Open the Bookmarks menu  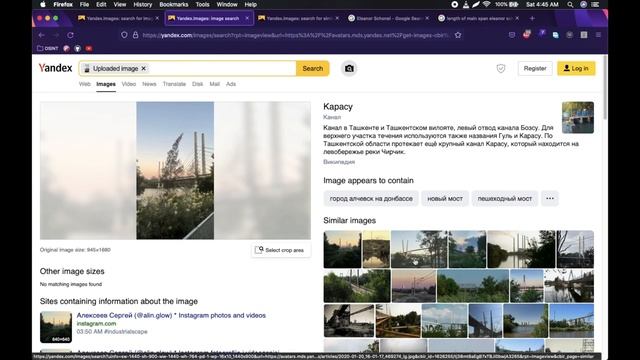tap(174, 4)
